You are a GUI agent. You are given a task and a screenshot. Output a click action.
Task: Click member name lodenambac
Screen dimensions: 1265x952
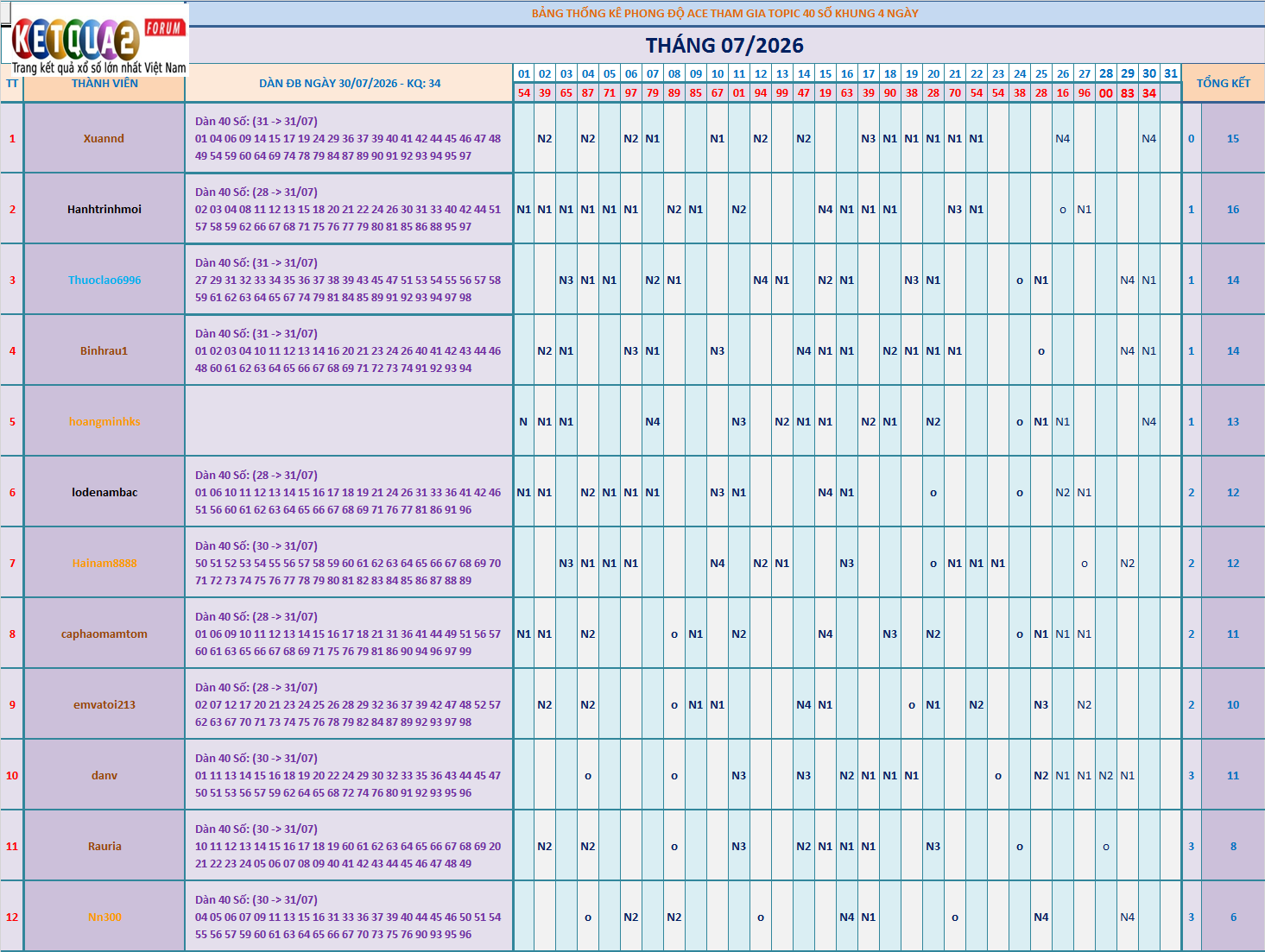pos(104,492)
